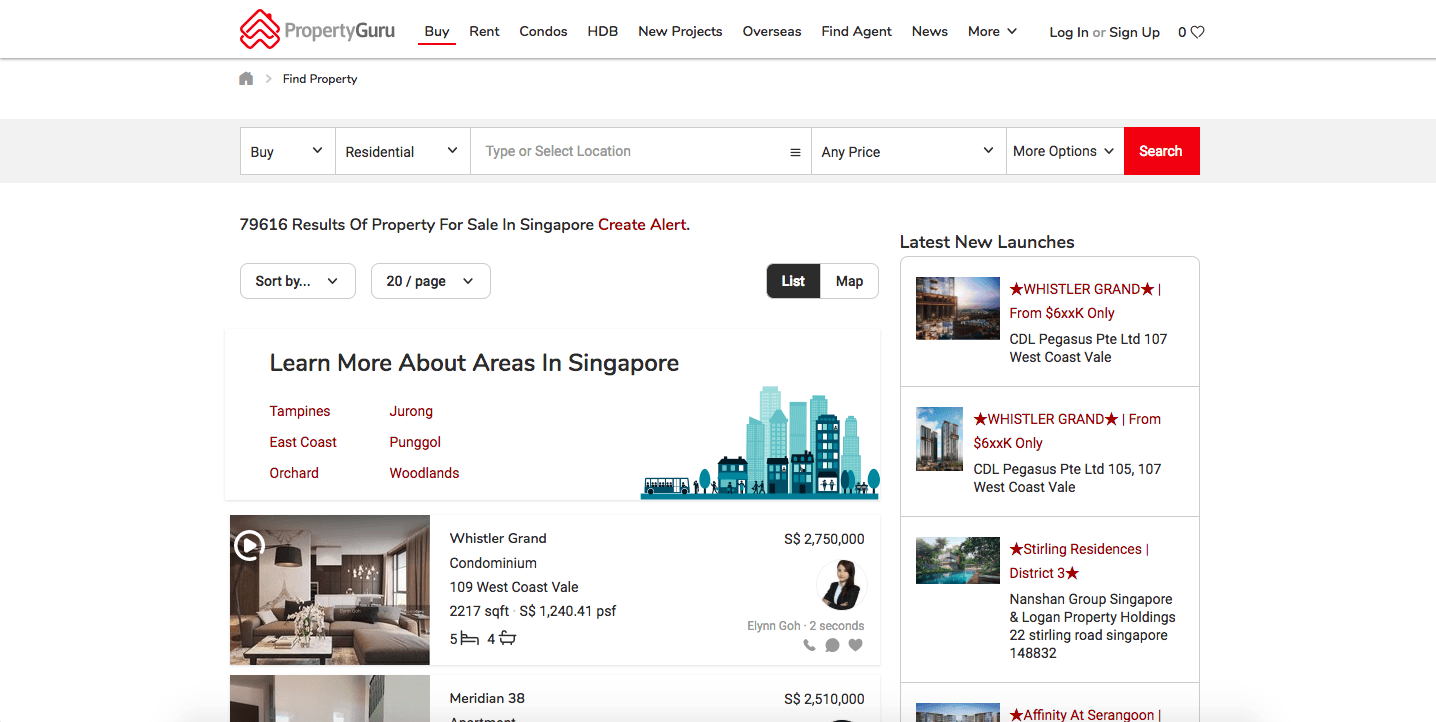The image size is (1436, 722).
Task: Click the home breadcrumb icon
Action: pos(246,79)
